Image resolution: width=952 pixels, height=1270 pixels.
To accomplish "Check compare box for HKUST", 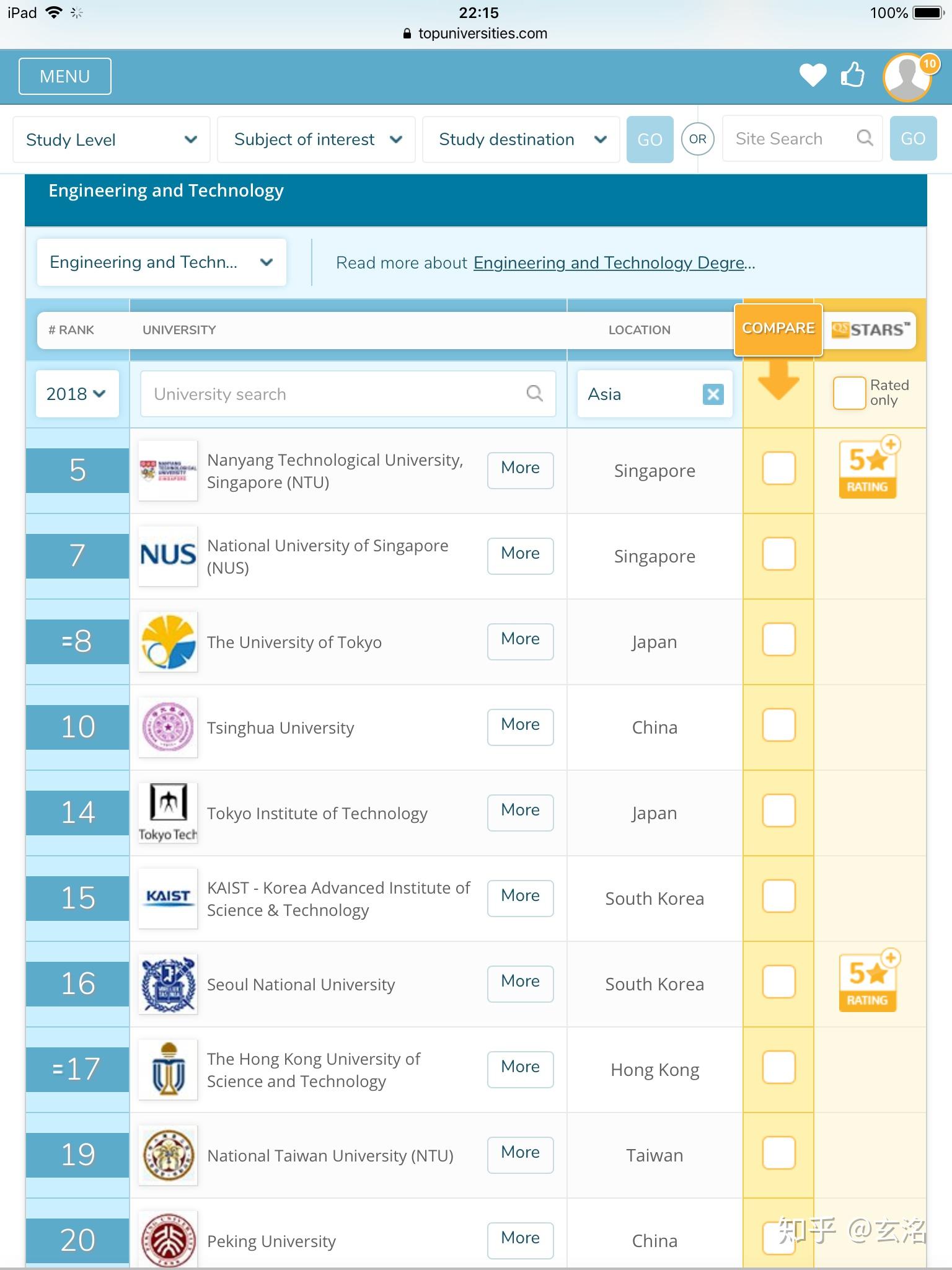I will coord(778,1067).
